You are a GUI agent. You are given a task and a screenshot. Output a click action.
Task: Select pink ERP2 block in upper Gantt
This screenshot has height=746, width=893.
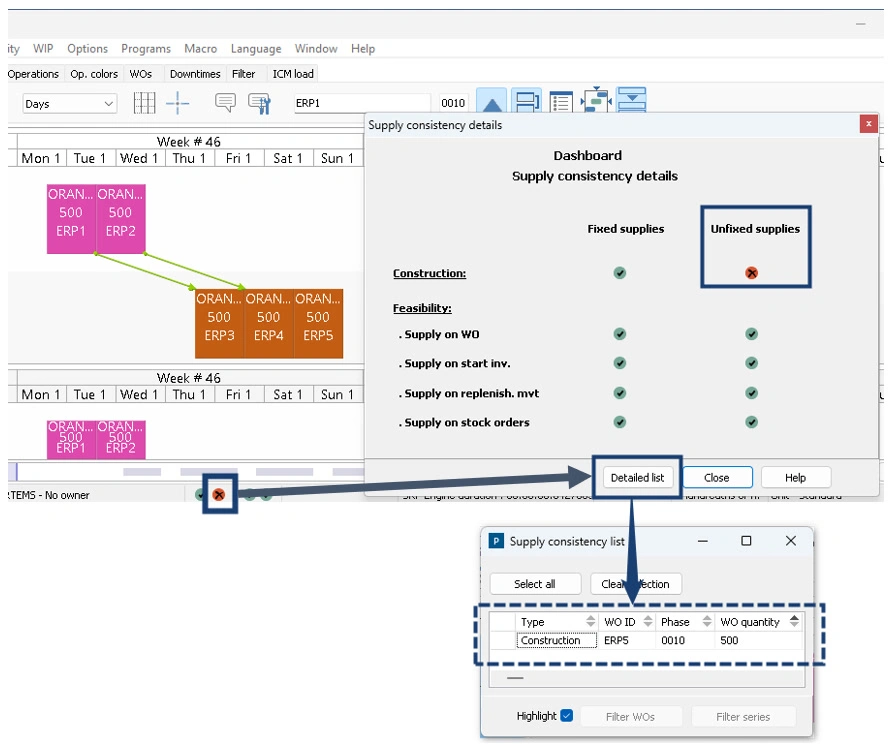121,219
